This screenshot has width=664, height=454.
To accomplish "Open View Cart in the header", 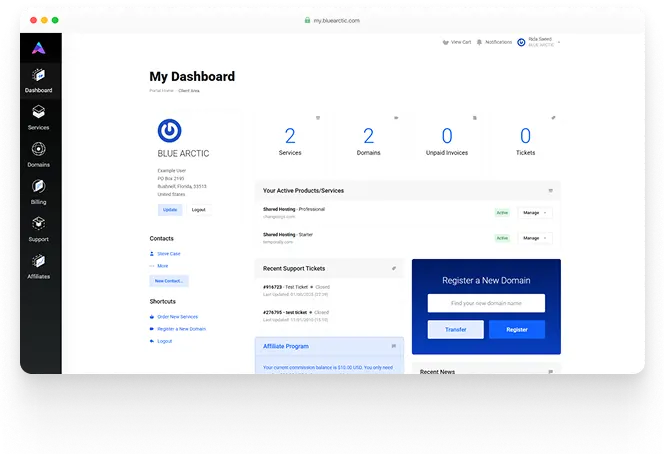I will pyautogui.click(x=456, y=42).
